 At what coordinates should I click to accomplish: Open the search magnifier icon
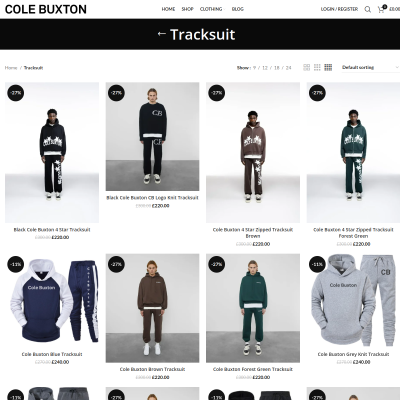coord(367,9)
